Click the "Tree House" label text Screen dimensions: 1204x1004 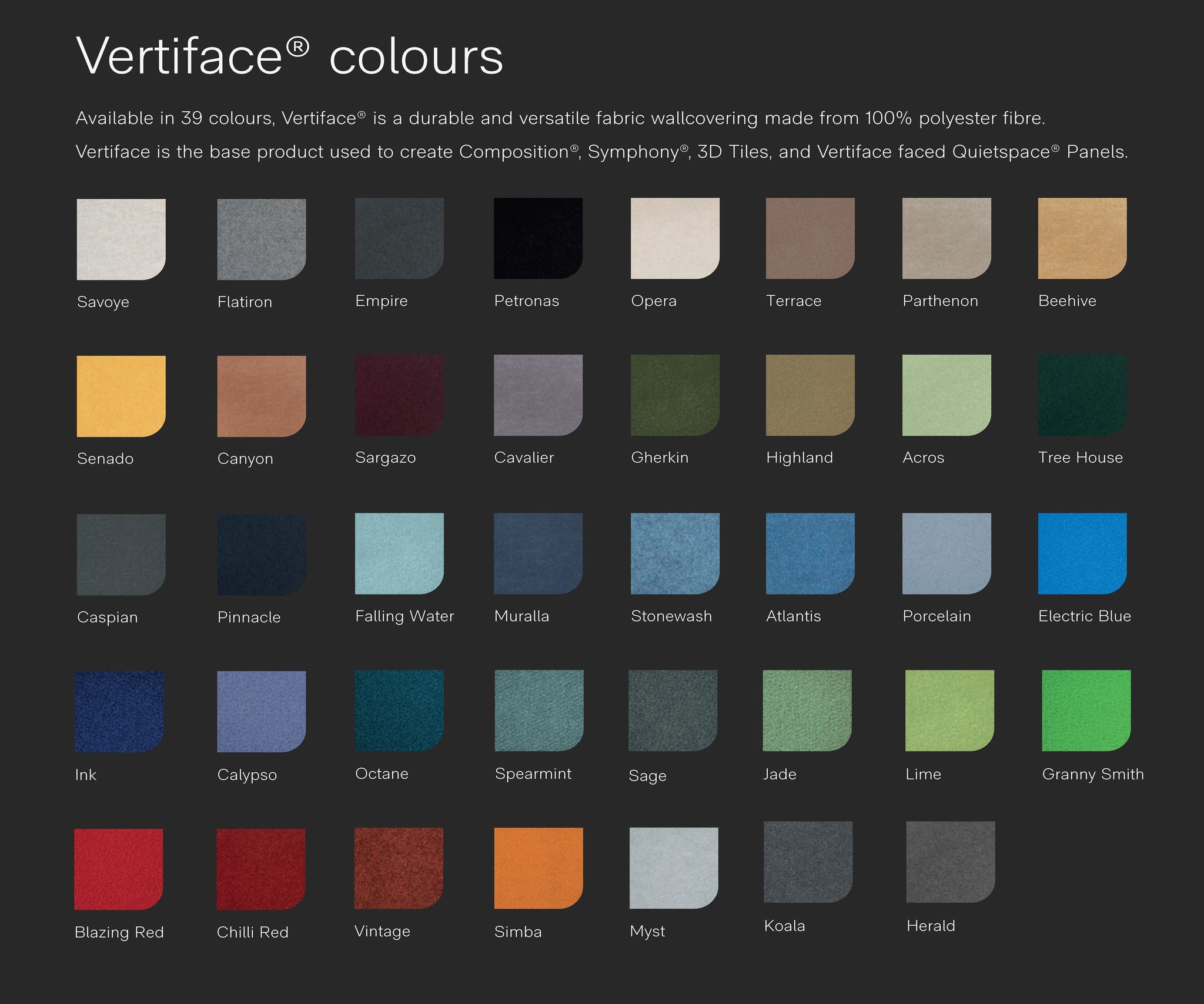pos(1081,458)
